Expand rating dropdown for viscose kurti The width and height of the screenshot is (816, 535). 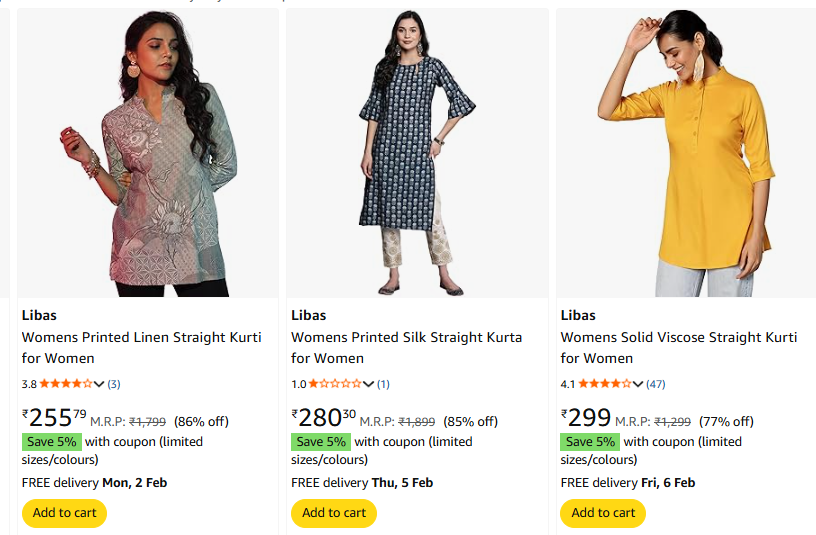[637, 384]
